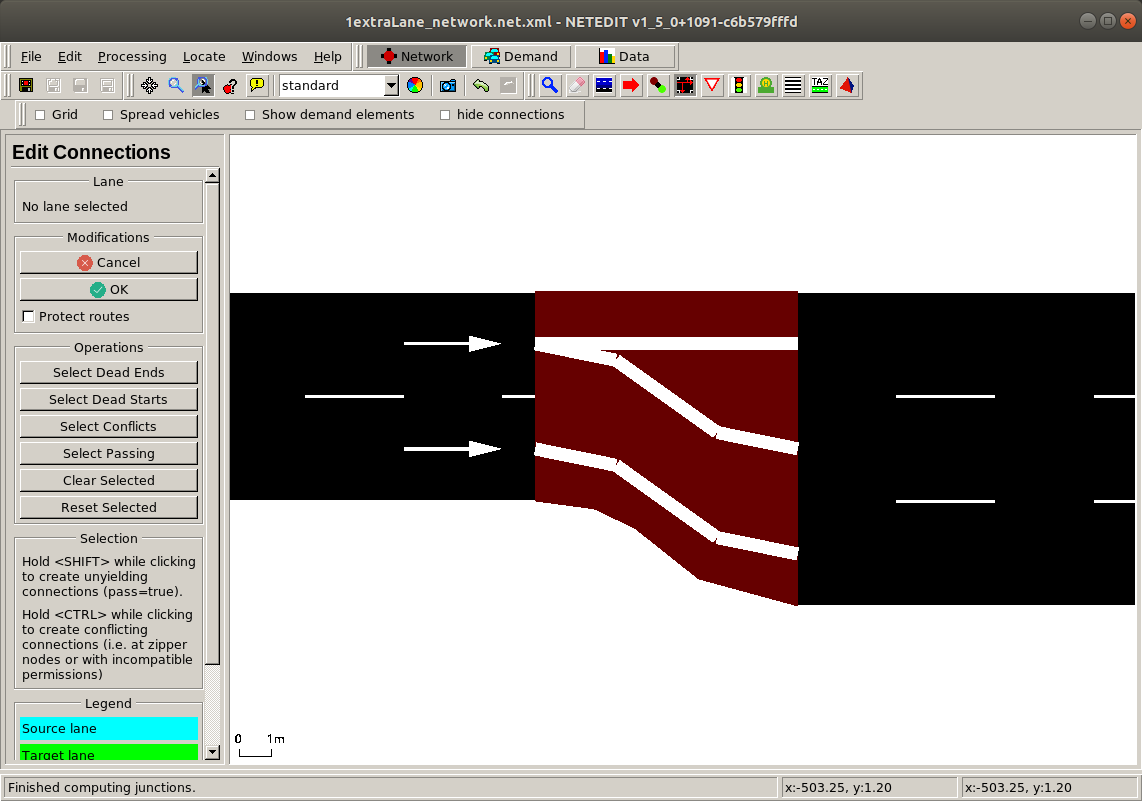
Task: Open the Locate menu
Action: 204,56
